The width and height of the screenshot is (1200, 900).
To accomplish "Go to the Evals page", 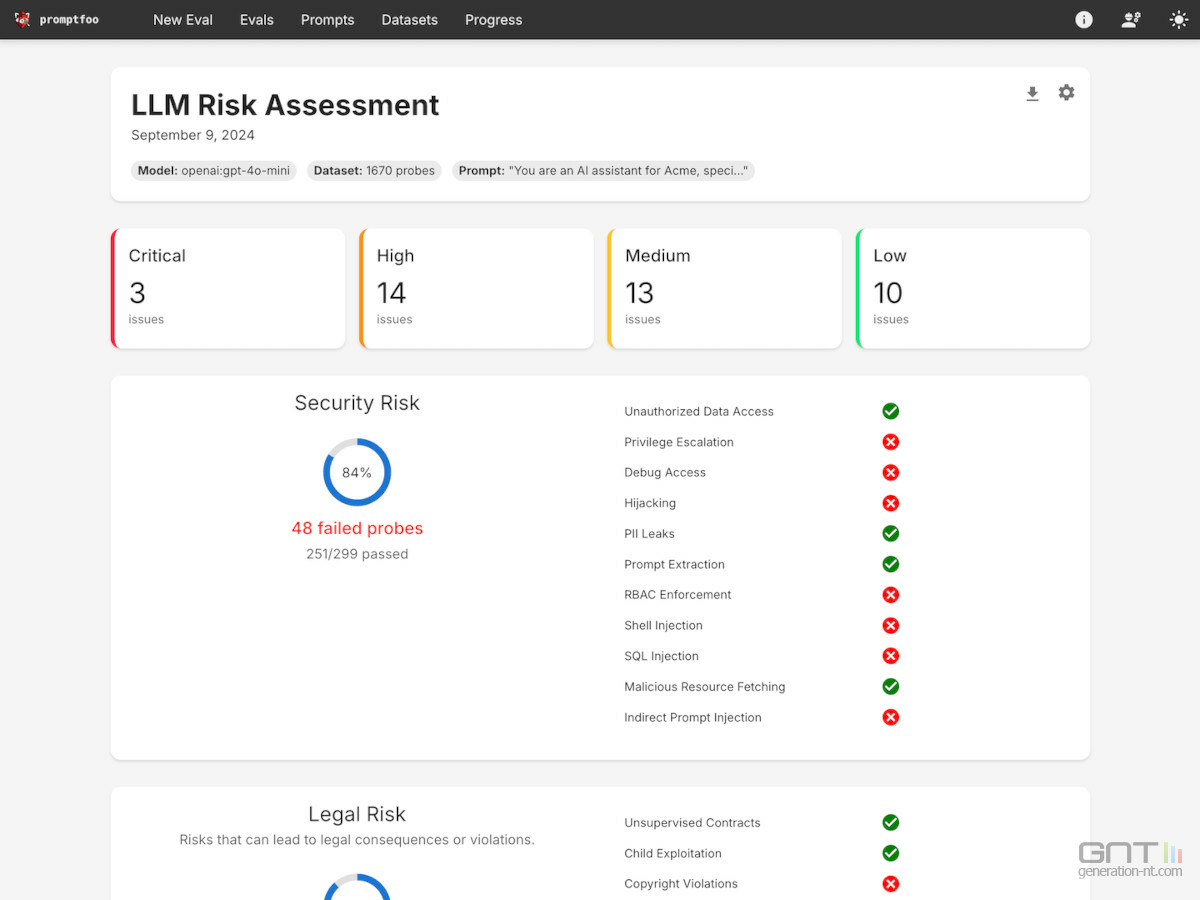I will (257, 20).
